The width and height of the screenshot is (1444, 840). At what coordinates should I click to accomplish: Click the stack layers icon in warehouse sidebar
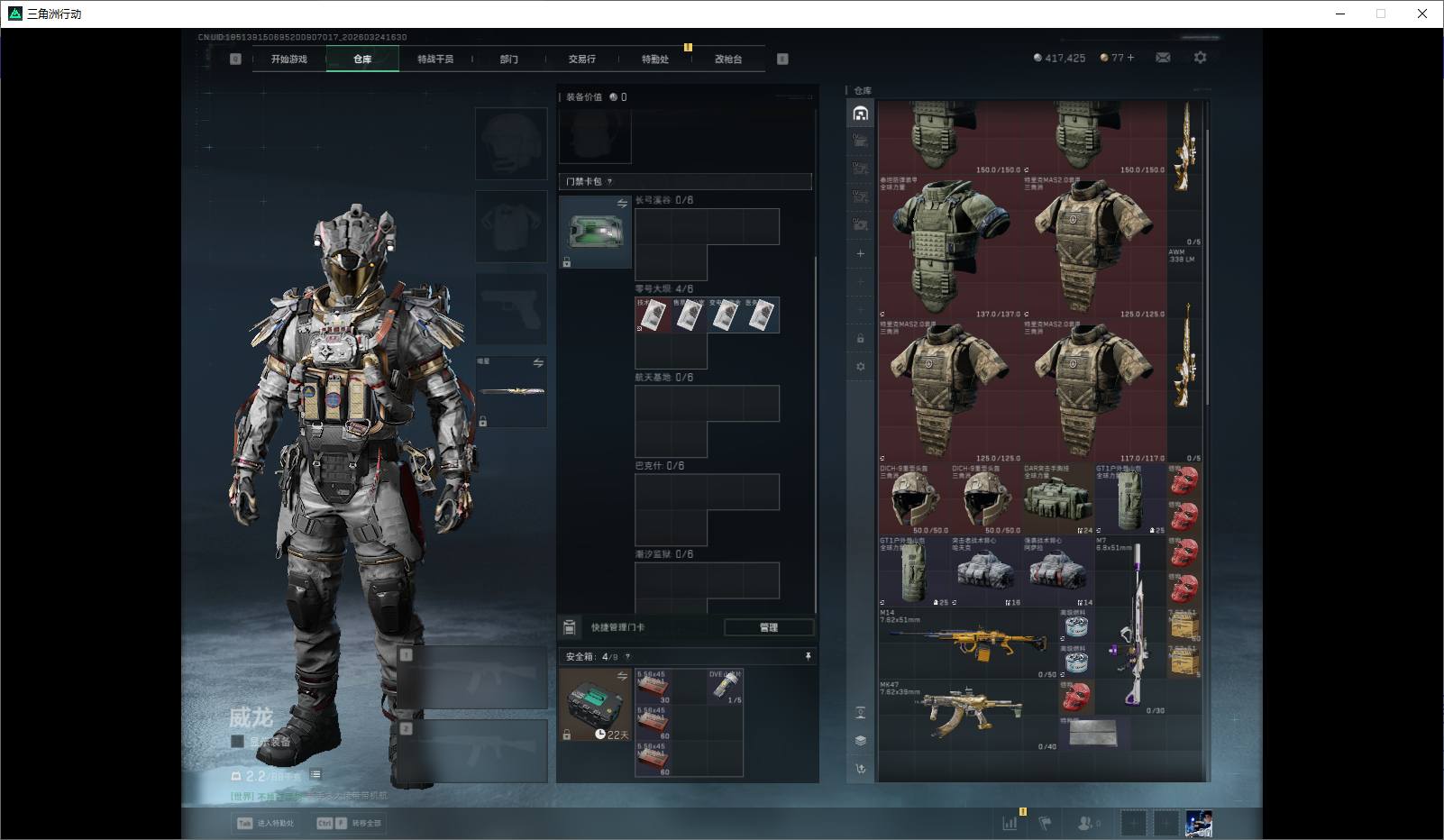[860, 741]
